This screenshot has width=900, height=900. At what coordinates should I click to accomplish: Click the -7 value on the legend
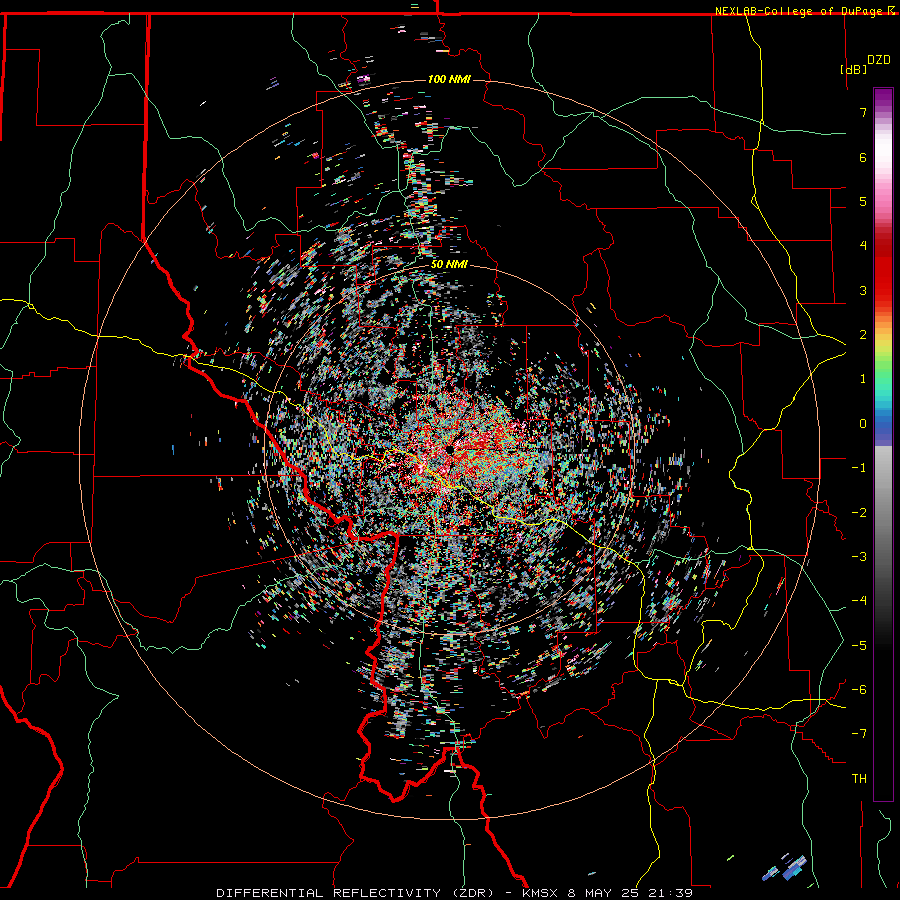[x=859, y=734]
